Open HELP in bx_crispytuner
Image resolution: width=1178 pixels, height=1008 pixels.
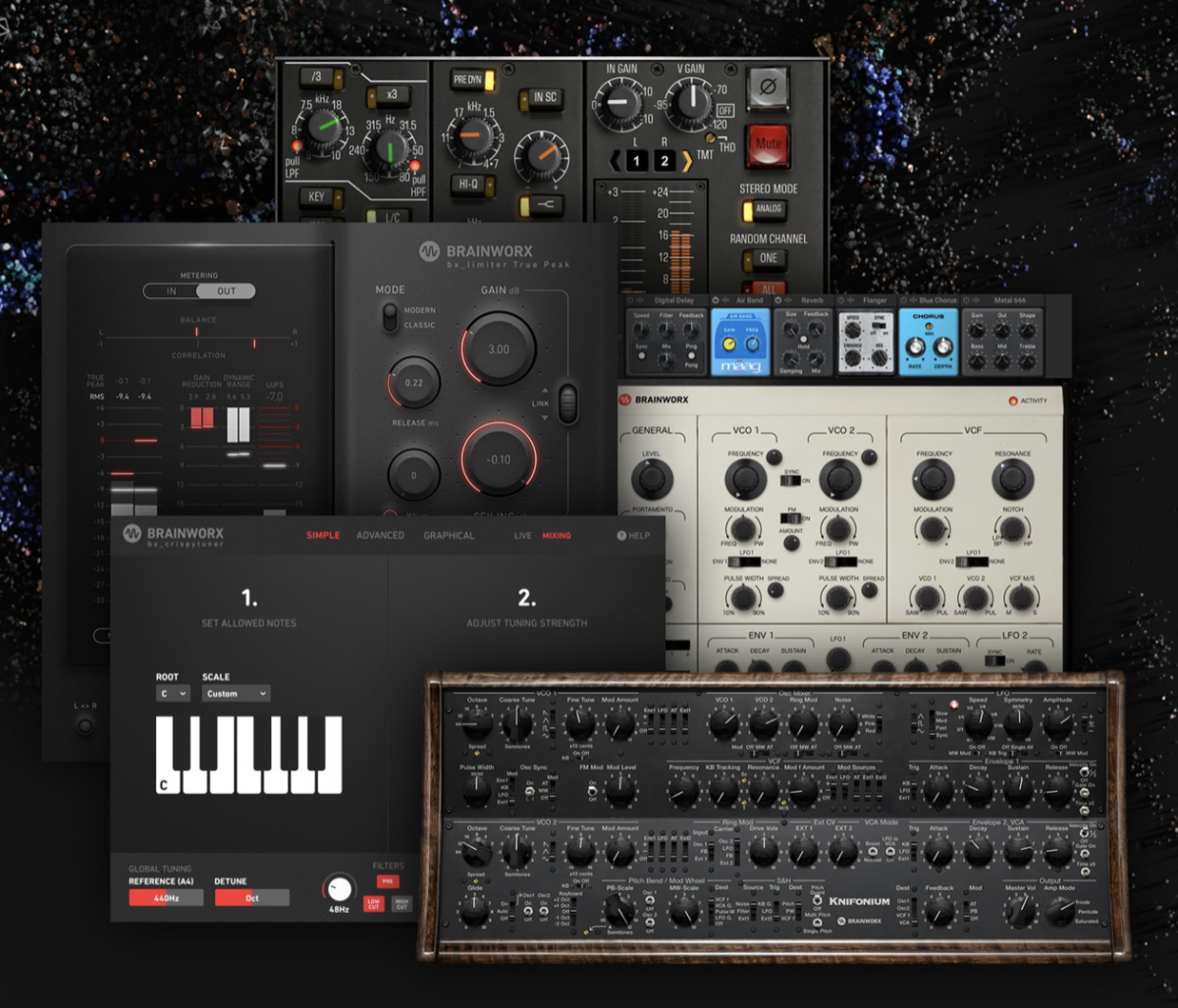633,535
